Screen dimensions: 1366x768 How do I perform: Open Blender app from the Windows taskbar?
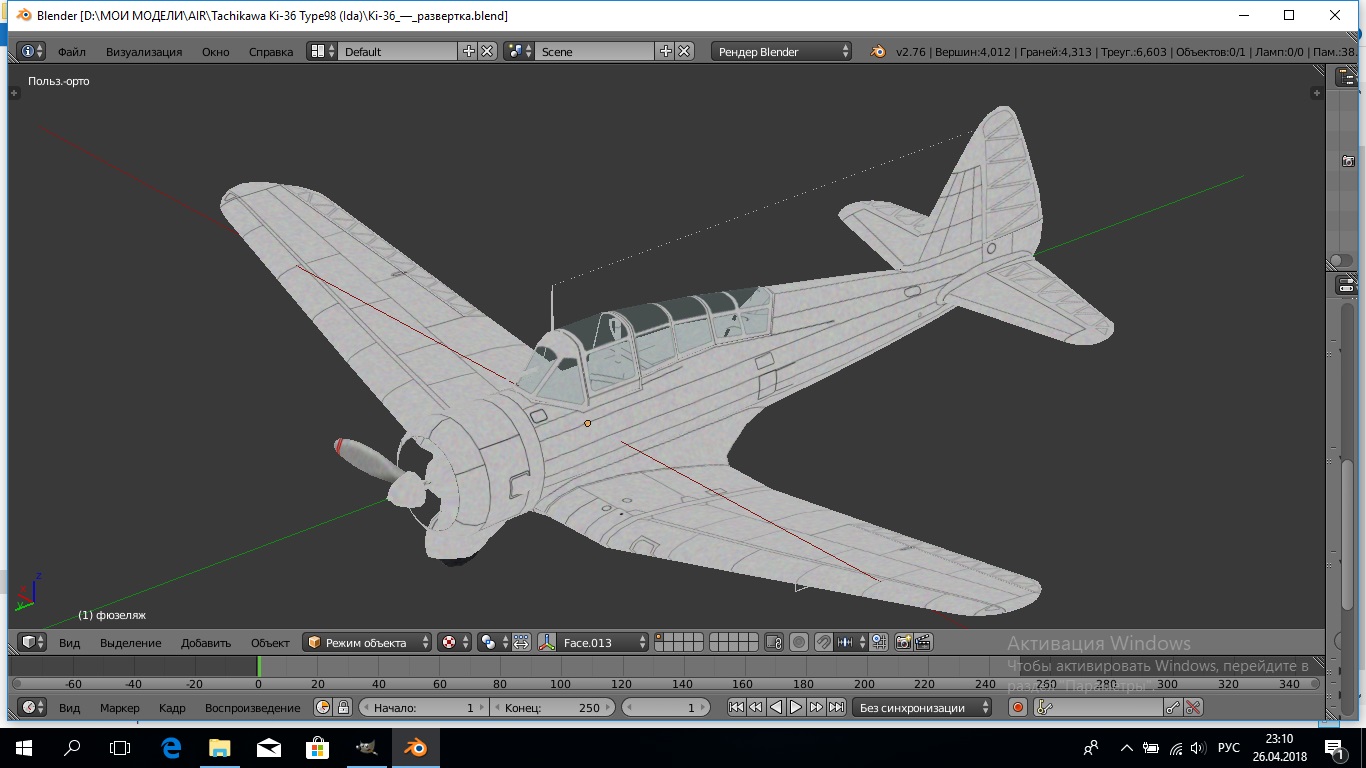pyautogui.click(x=414, y=748)
